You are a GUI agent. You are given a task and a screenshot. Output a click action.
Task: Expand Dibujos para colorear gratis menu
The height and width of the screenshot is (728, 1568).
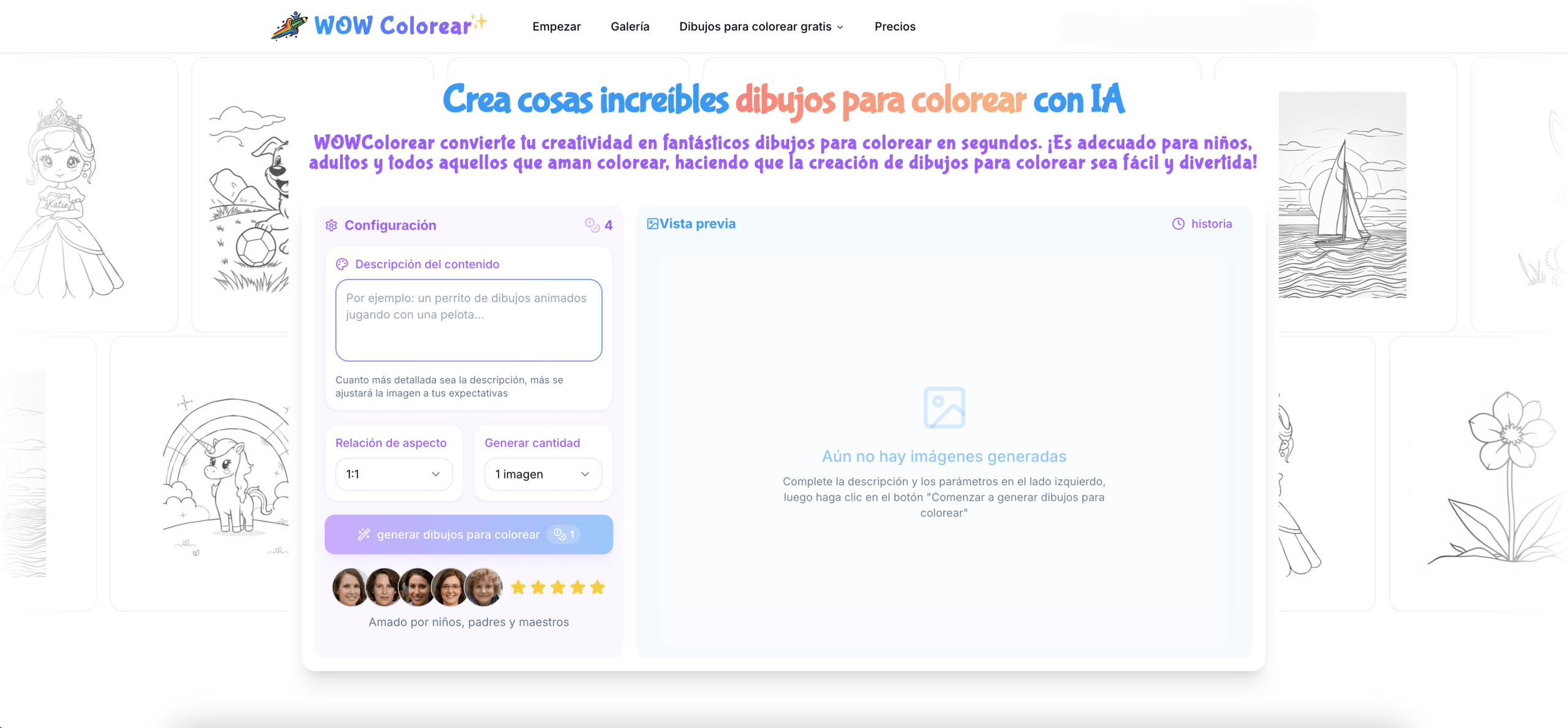click(x=761, y=26)
